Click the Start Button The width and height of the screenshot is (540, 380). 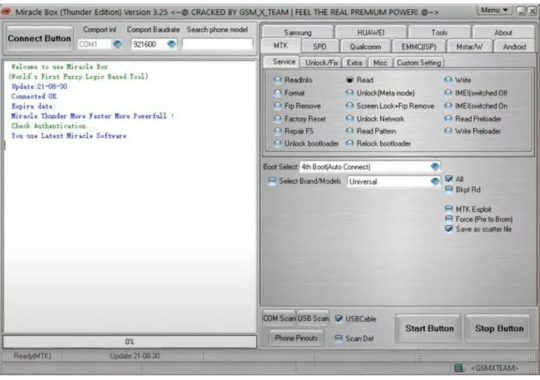pos(429,328)
